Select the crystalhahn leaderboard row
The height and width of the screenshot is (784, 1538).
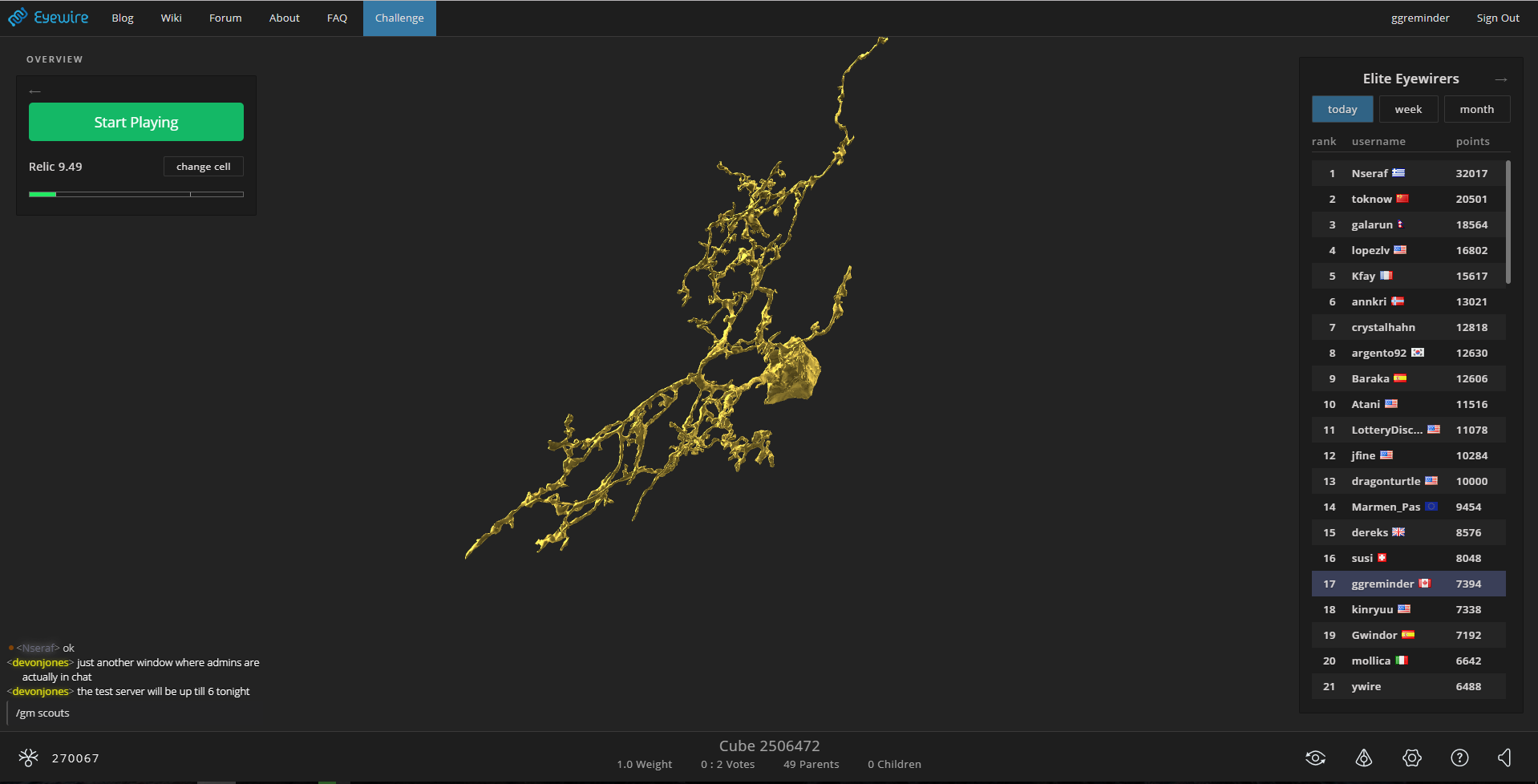(1409, 327)
